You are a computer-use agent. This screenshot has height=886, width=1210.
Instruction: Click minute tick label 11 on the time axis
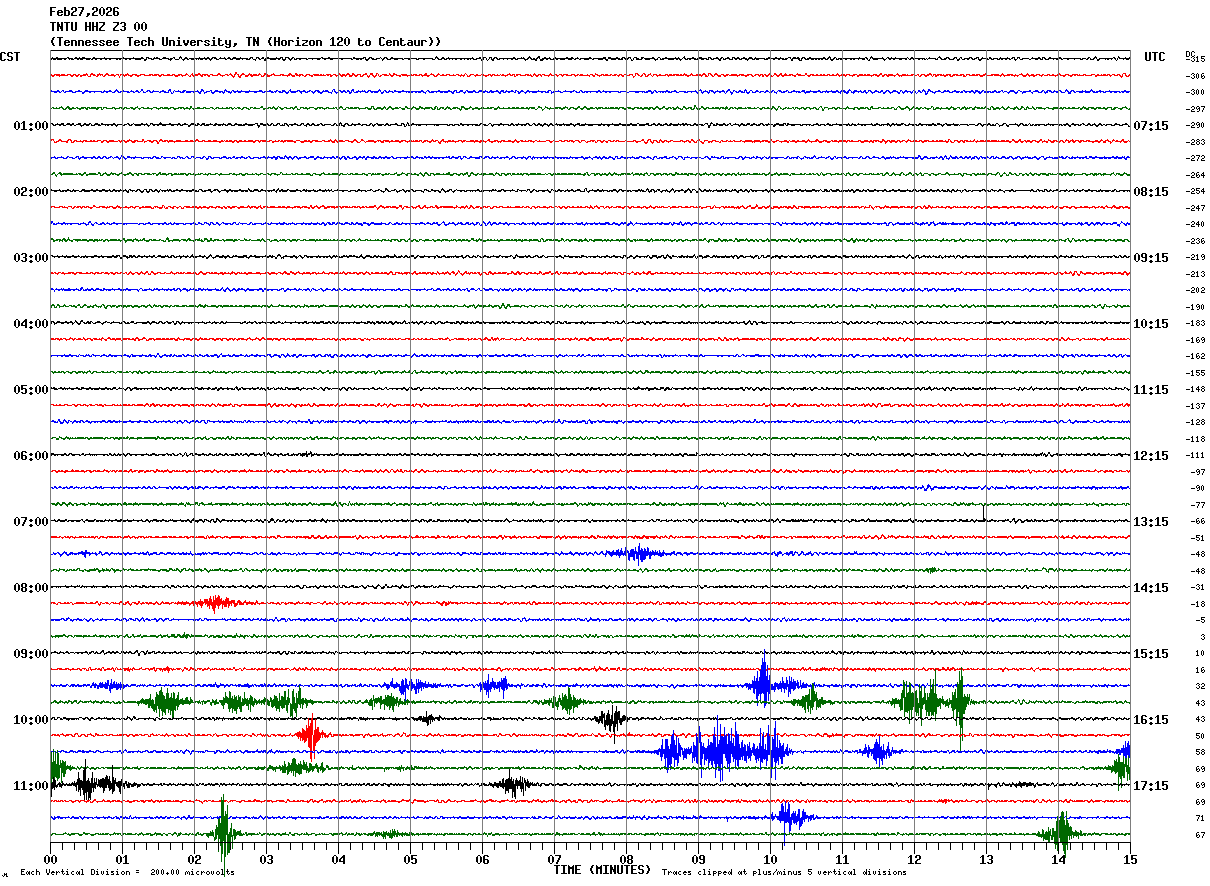pyautogui.click(x=842, y=859)
